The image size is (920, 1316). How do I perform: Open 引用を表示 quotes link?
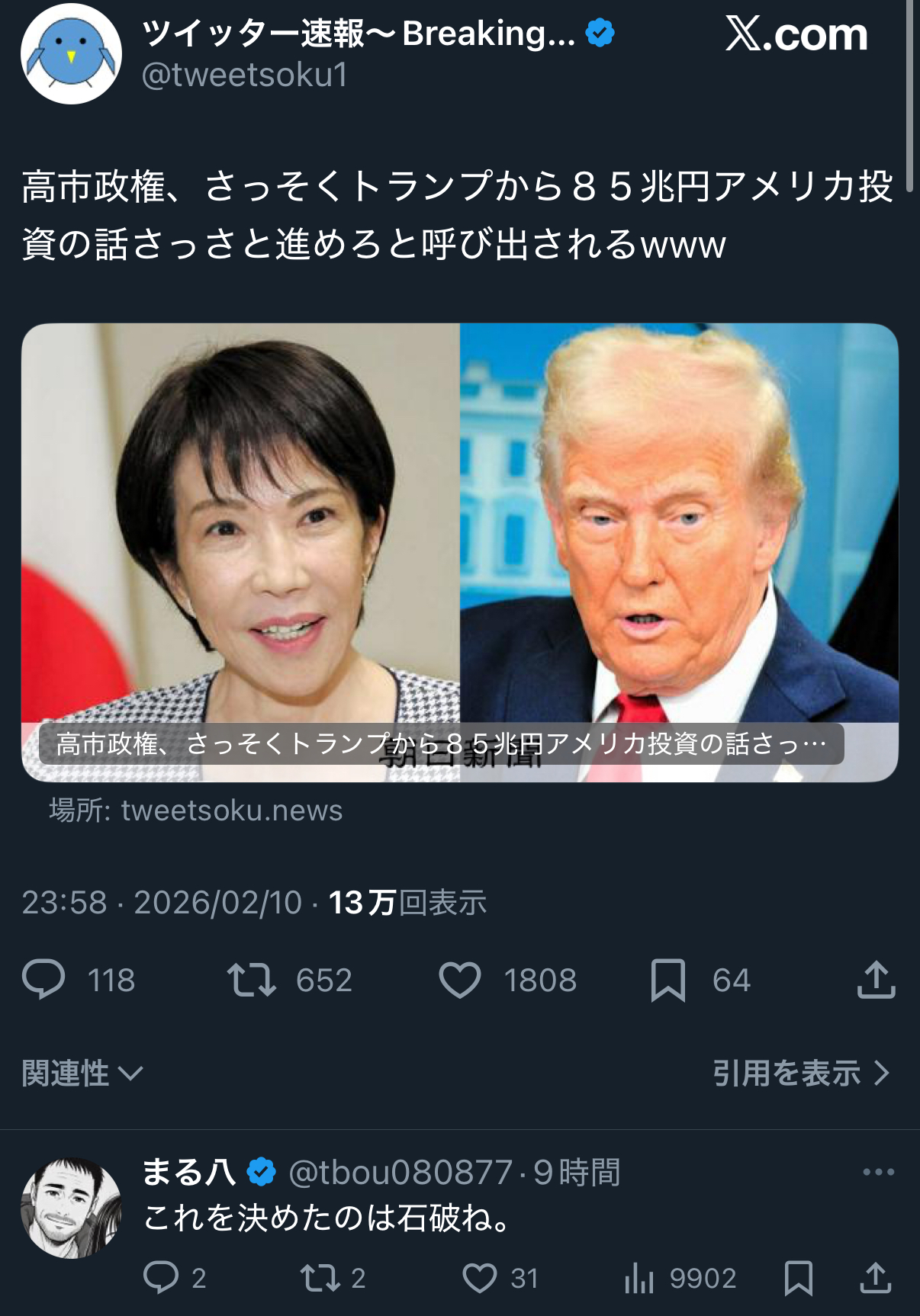point(801,1073)
